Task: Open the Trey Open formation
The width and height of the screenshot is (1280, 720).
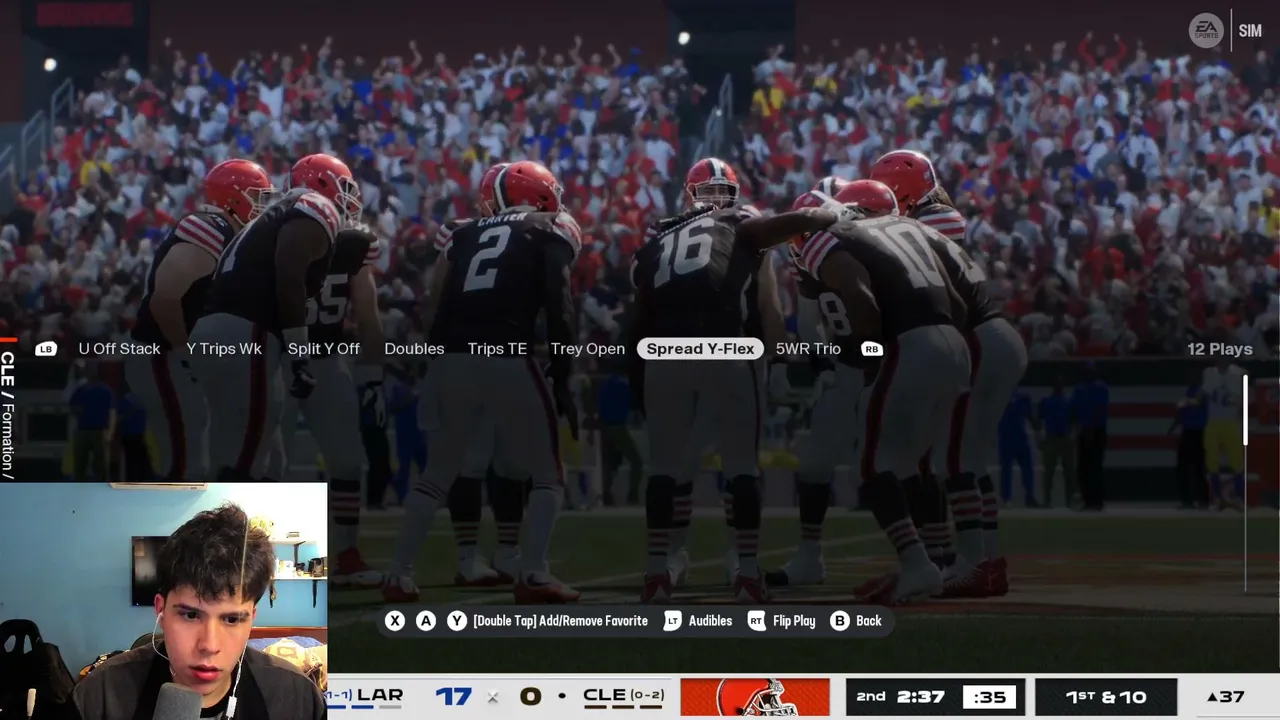Action: [x=588, y=349]
